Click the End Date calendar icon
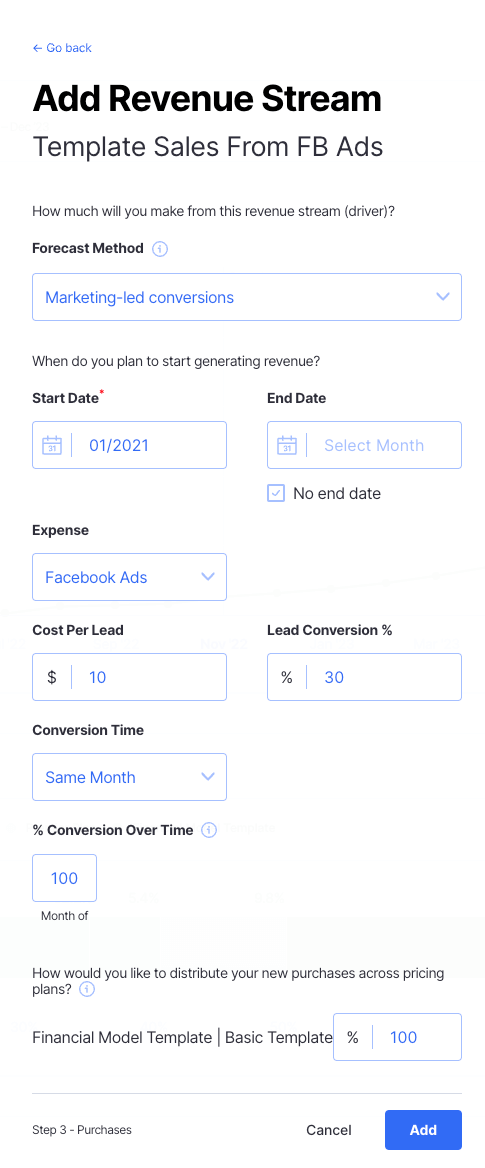 [287, 445]
